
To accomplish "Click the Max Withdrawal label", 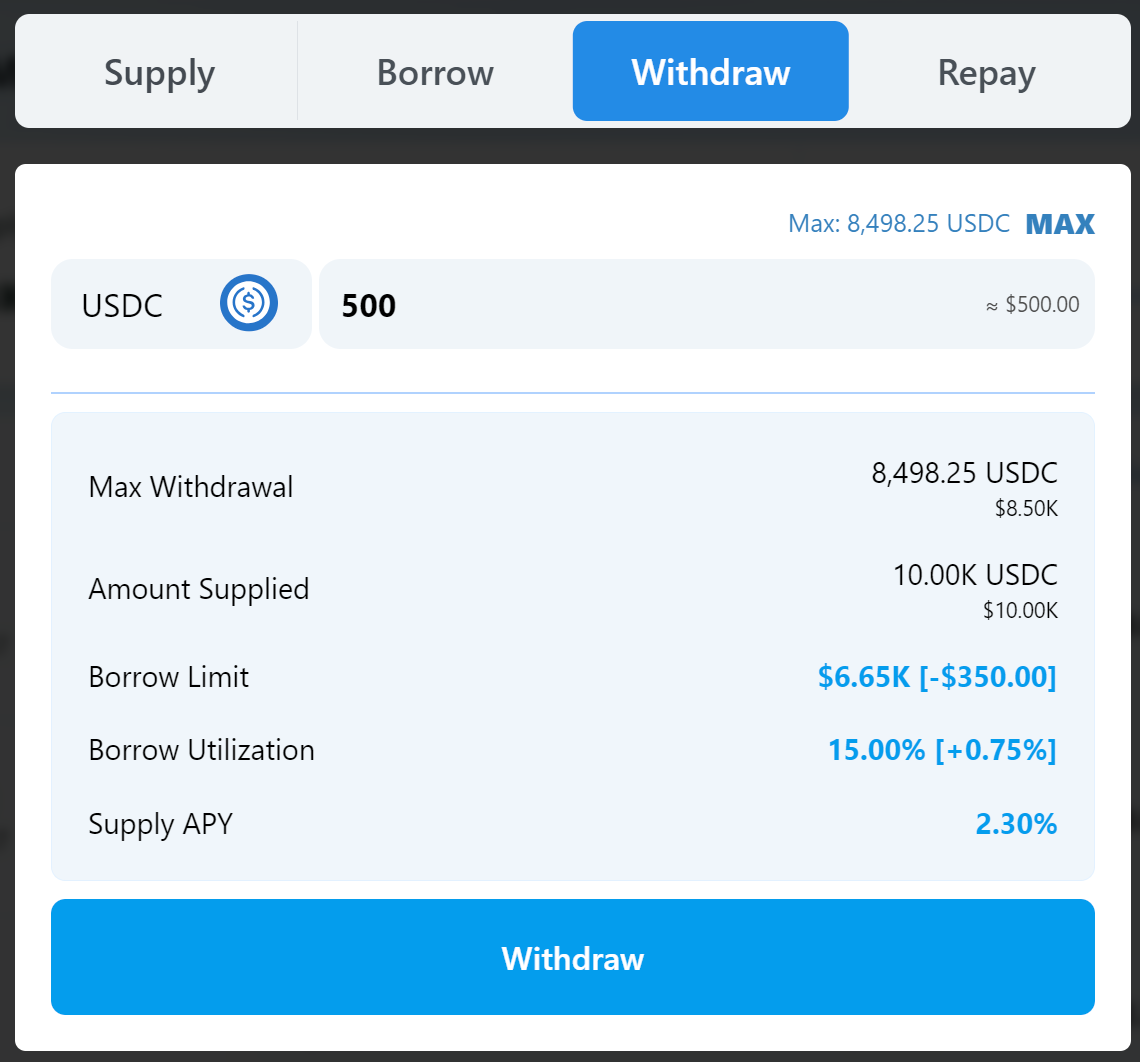I will click(191, 487).
